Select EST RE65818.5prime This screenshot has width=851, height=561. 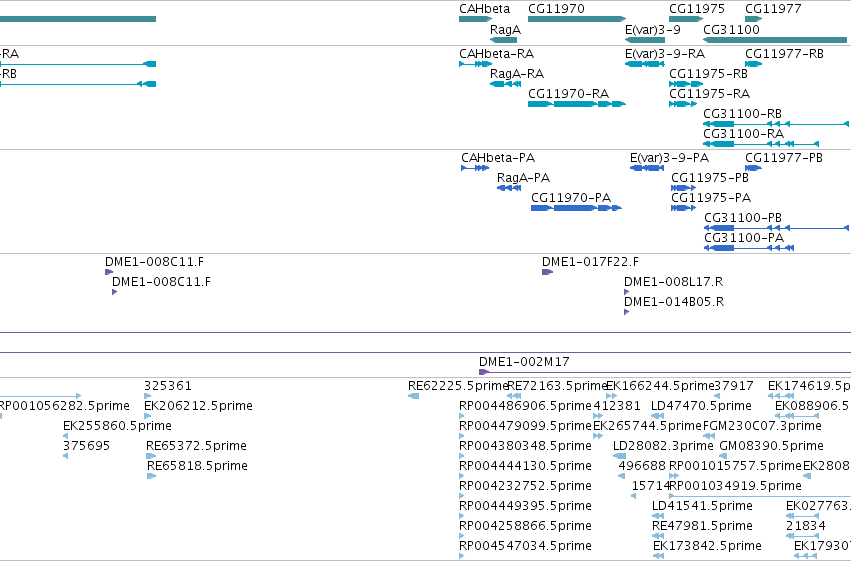pyautogui.click(x=151, y=476)
